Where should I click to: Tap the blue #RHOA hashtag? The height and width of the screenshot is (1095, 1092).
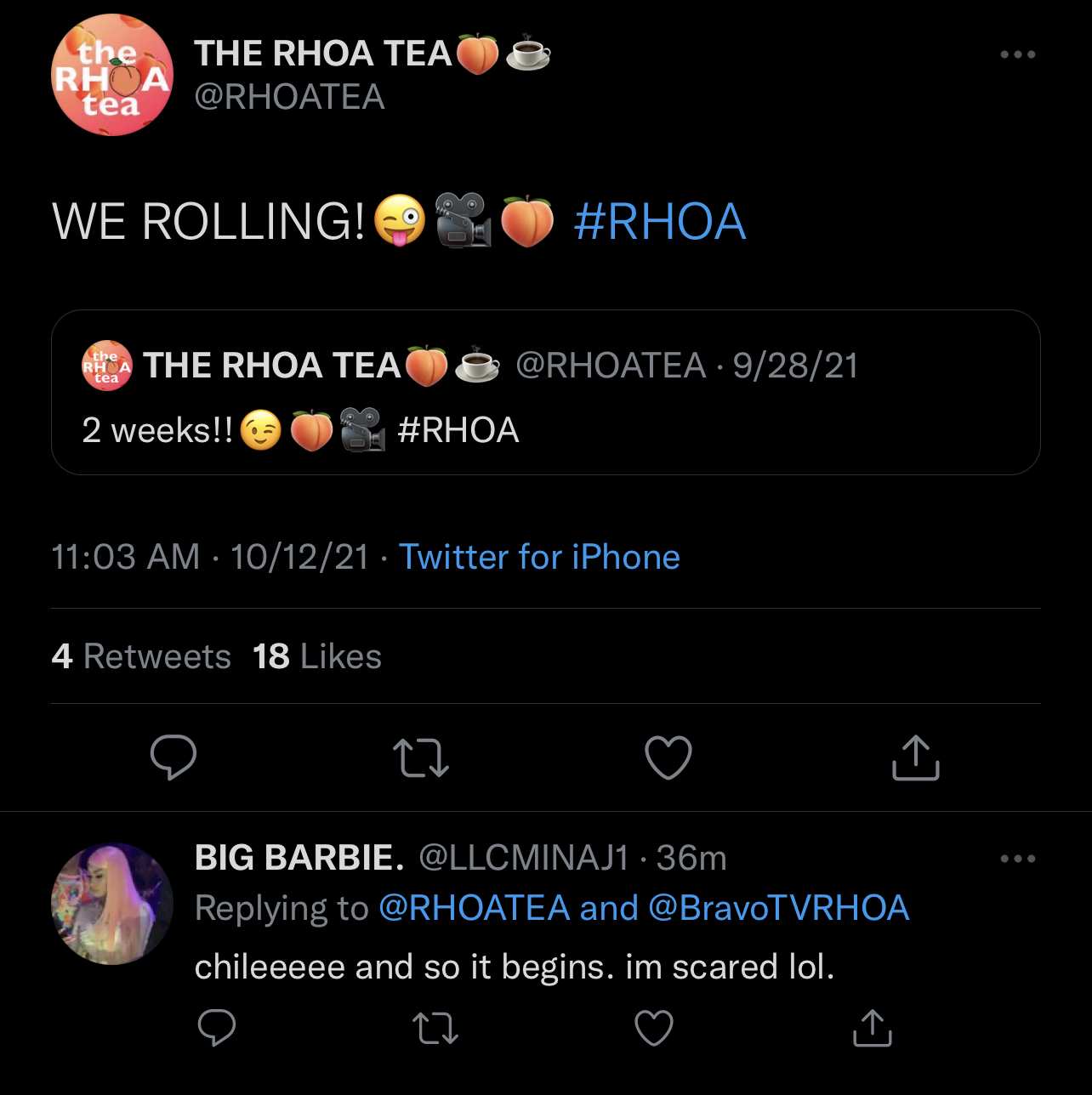pos(660,222)
